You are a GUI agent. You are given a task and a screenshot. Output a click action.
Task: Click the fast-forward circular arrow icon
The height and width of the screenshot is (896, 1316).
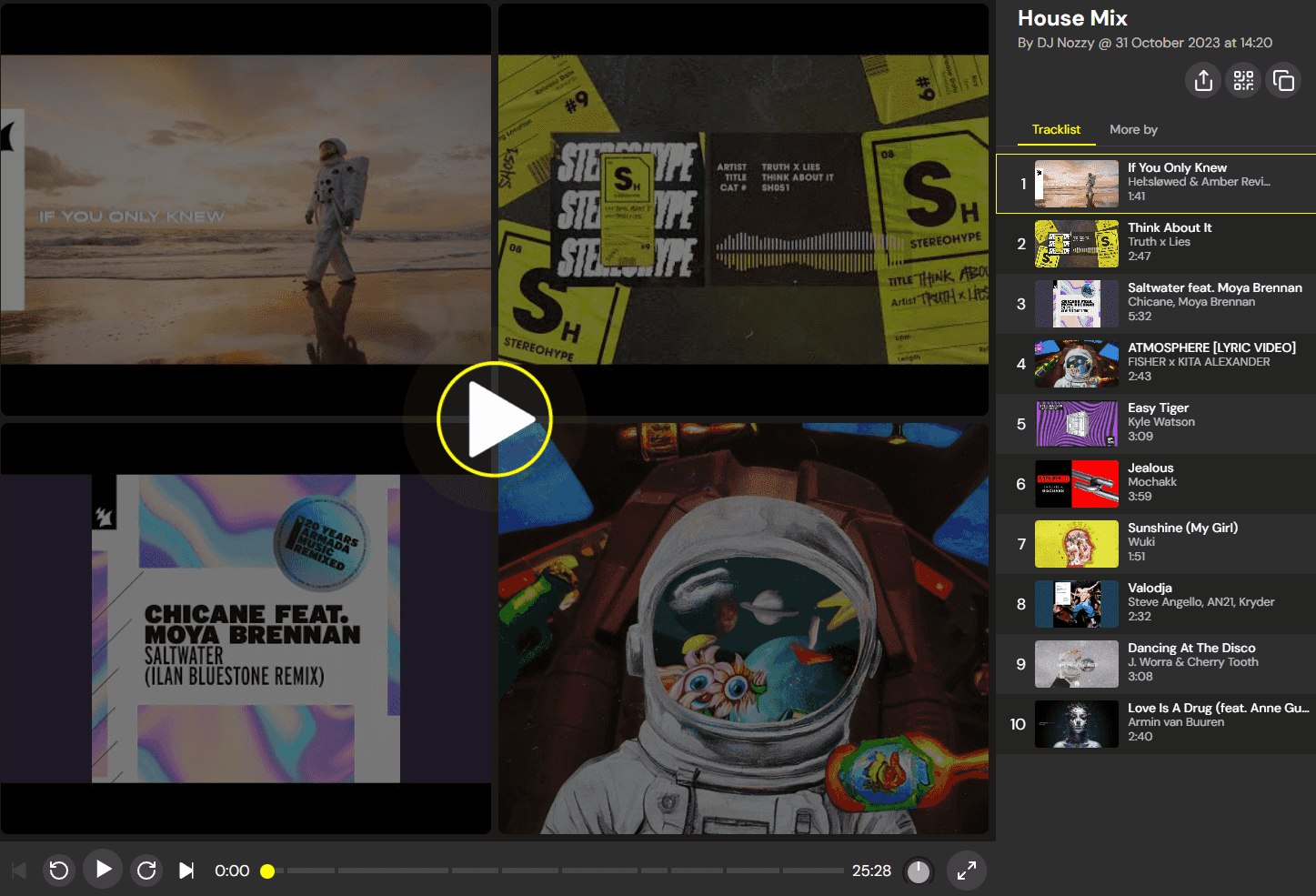pyautogui.click(x=146, y=871)
